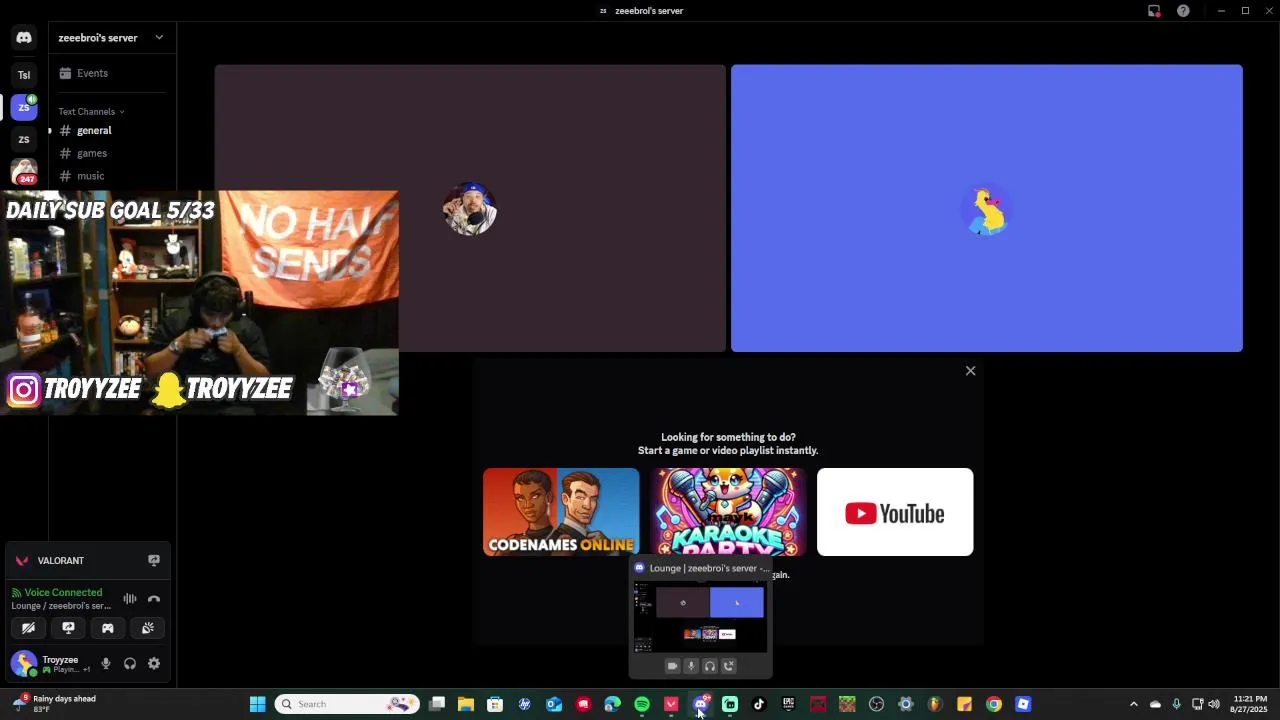1280x720 pixels.
Task: Turn on camera in the voice panel
Action: (28, 628)
